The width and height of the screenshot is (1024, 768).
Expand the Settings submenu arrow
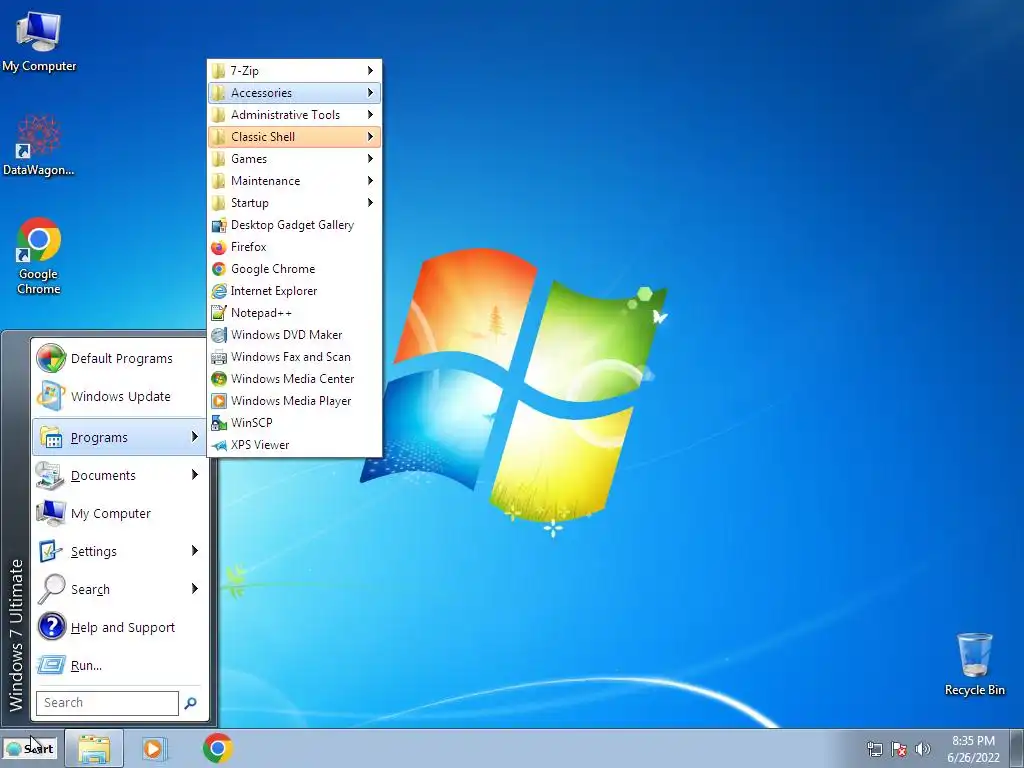point(195,551)
